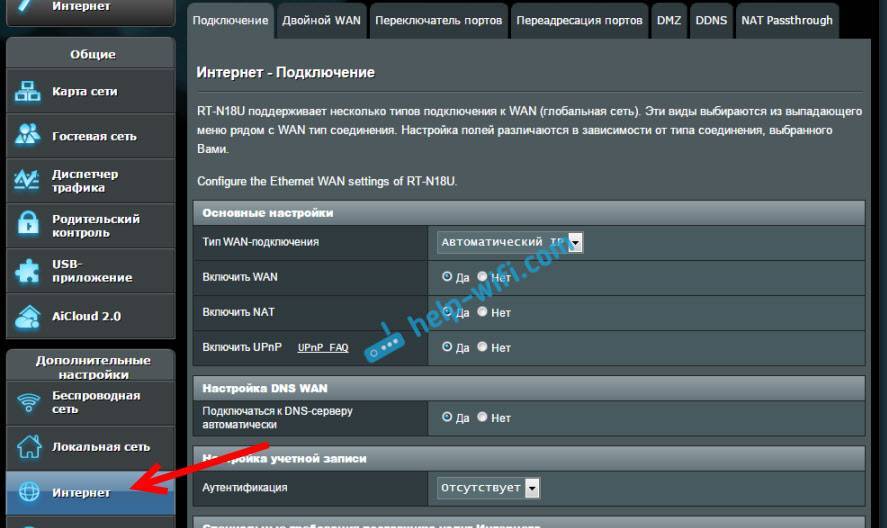Open the Internet globe icon in sidebar
The height and width of the screenshot is (528, 887).
tap(29, 492)
